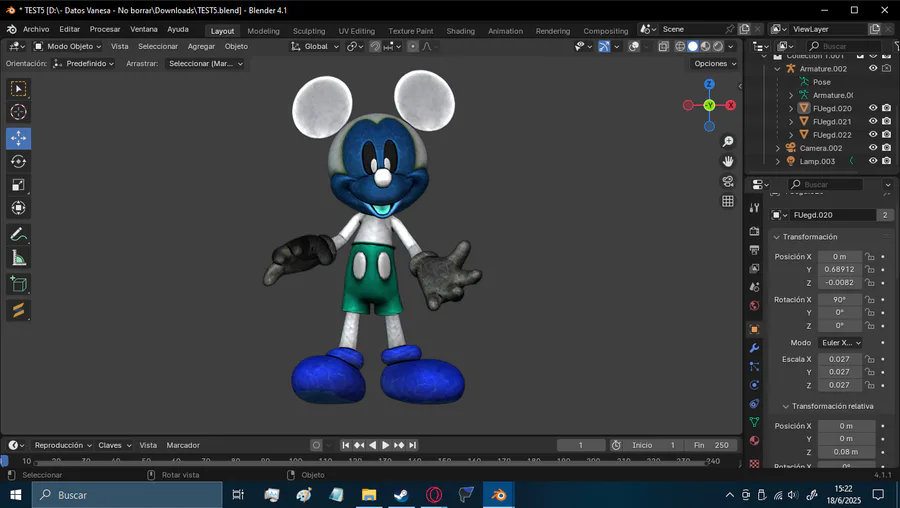Expand the Camera.002 tree row
Image resolution: width=900 pixels, height=508 pixels.
click(x=778, y=148)
